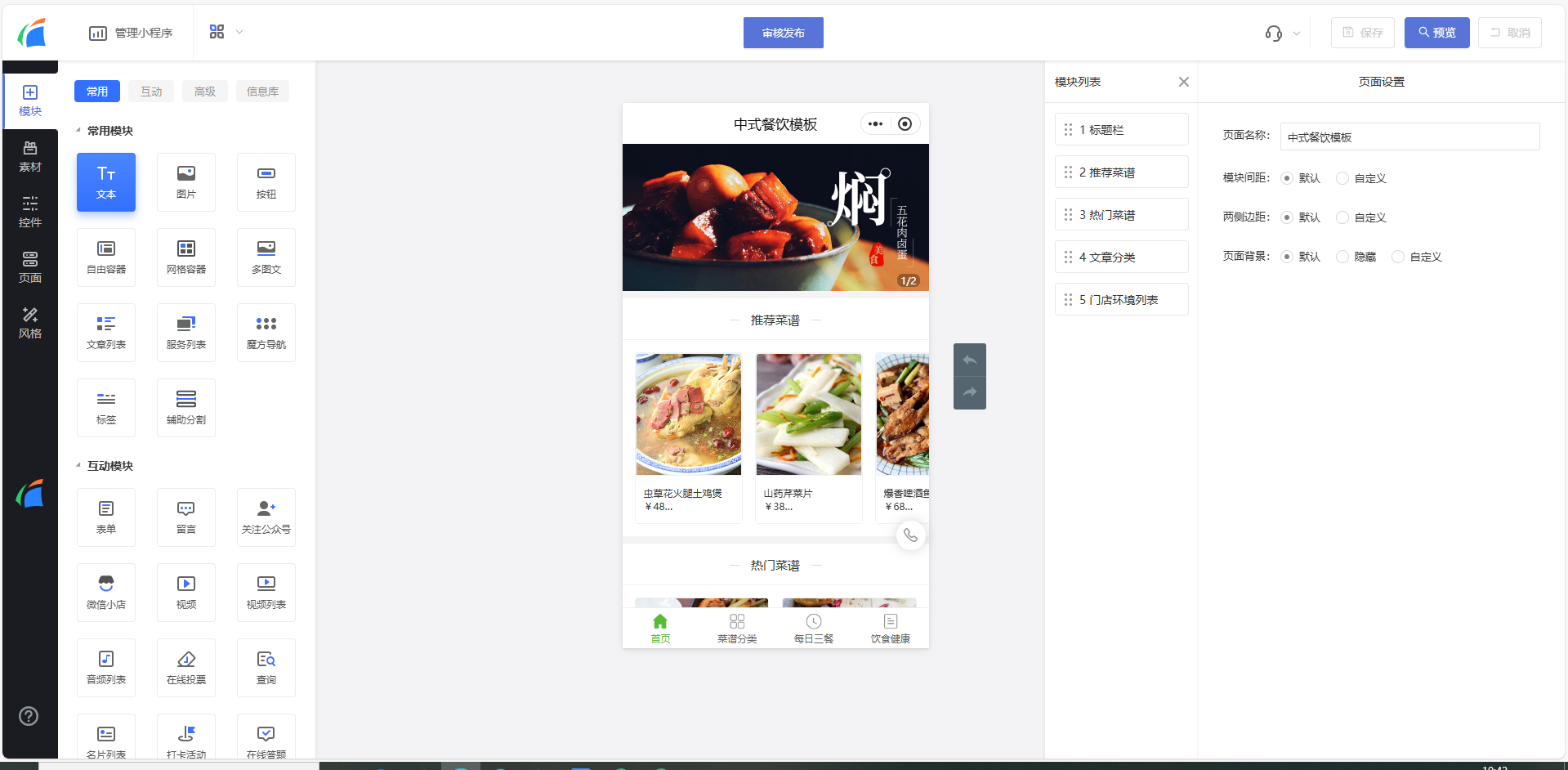Switch to the 互动 tab
The height and width of the screenshot is (770, 1568).
coord(151,92)
